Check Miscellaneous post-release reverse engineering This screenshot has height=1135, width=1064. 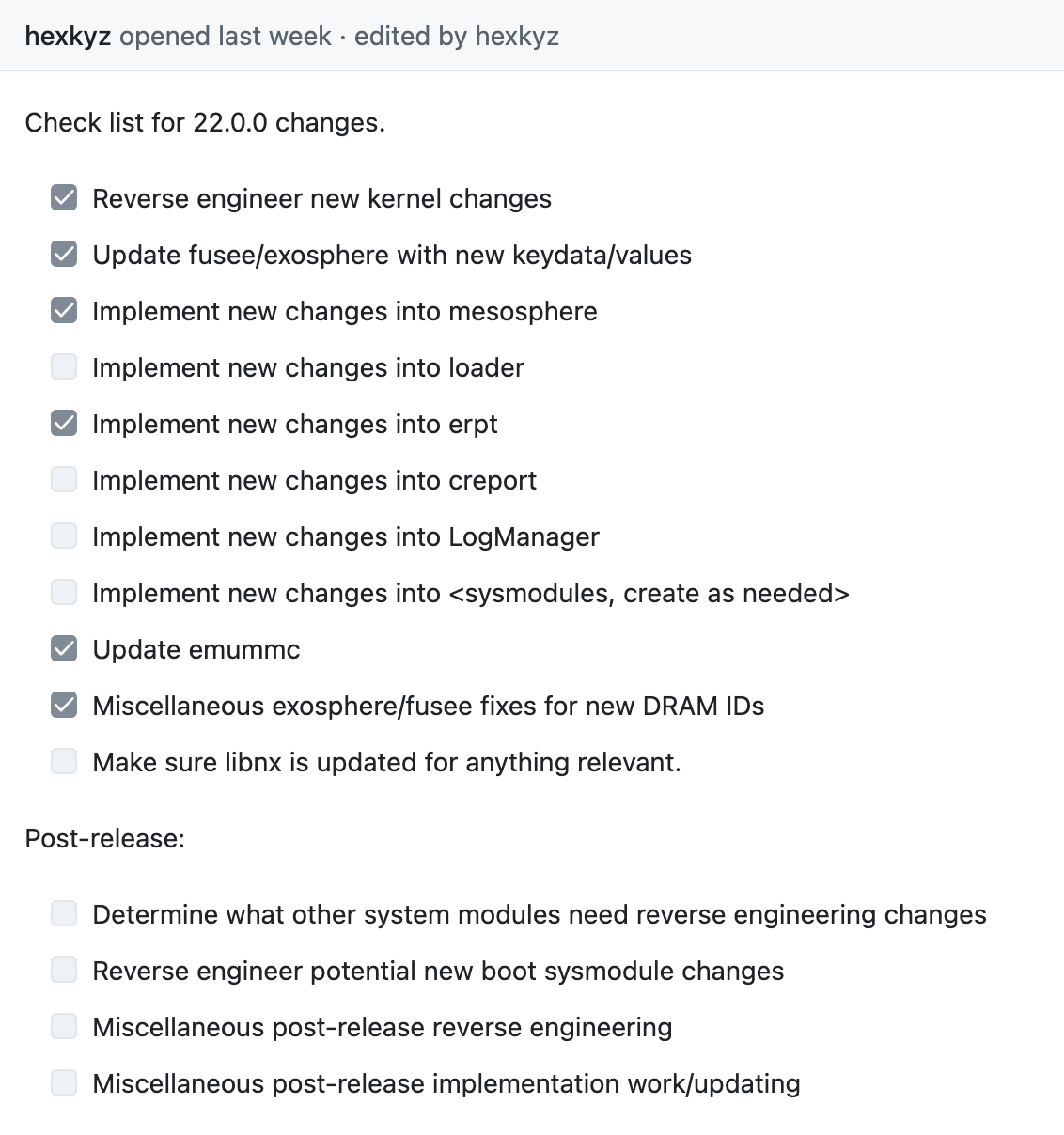(64, 1027)
